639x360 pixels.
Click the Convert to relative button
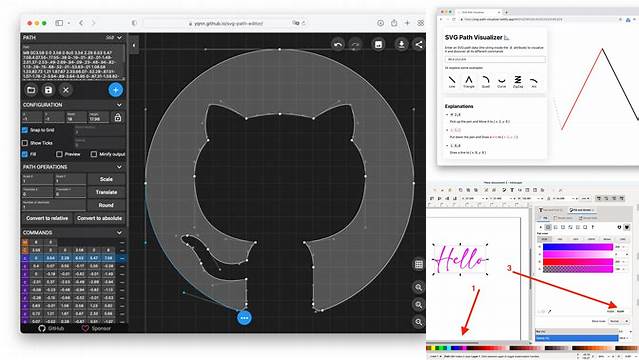pos(47,218)
